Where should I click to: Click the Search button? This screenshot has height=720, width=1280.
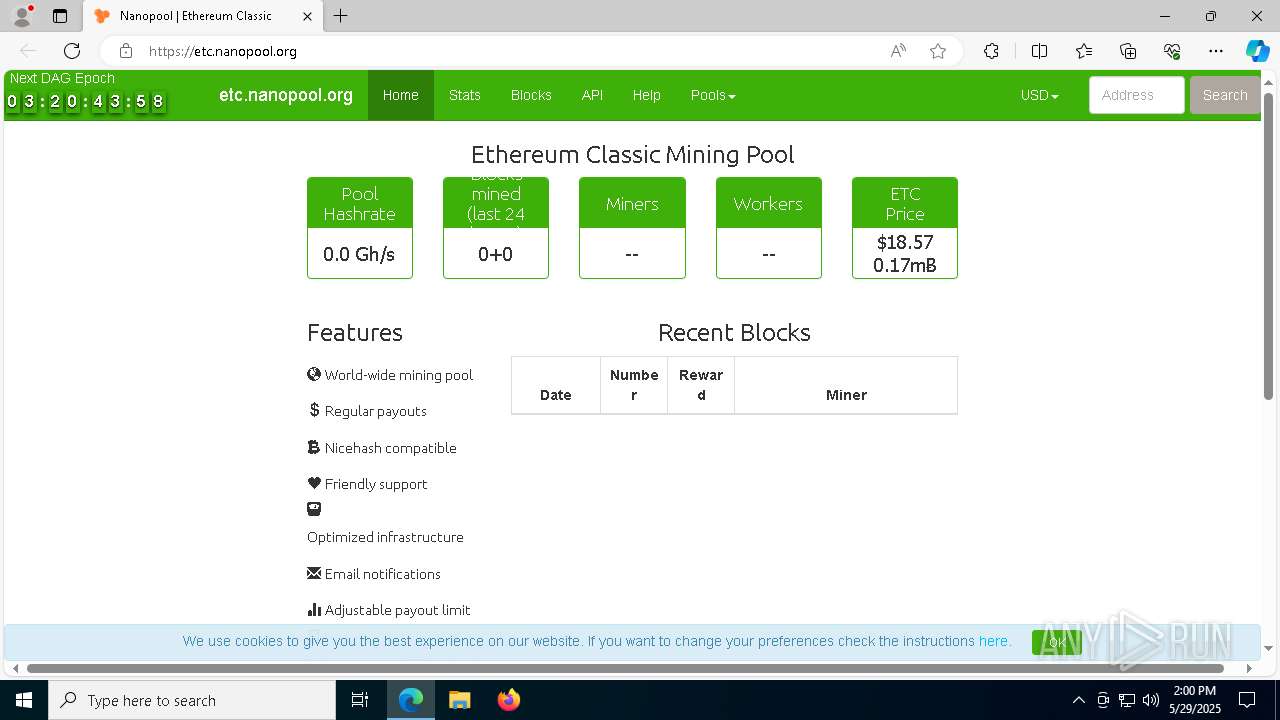1225,95
